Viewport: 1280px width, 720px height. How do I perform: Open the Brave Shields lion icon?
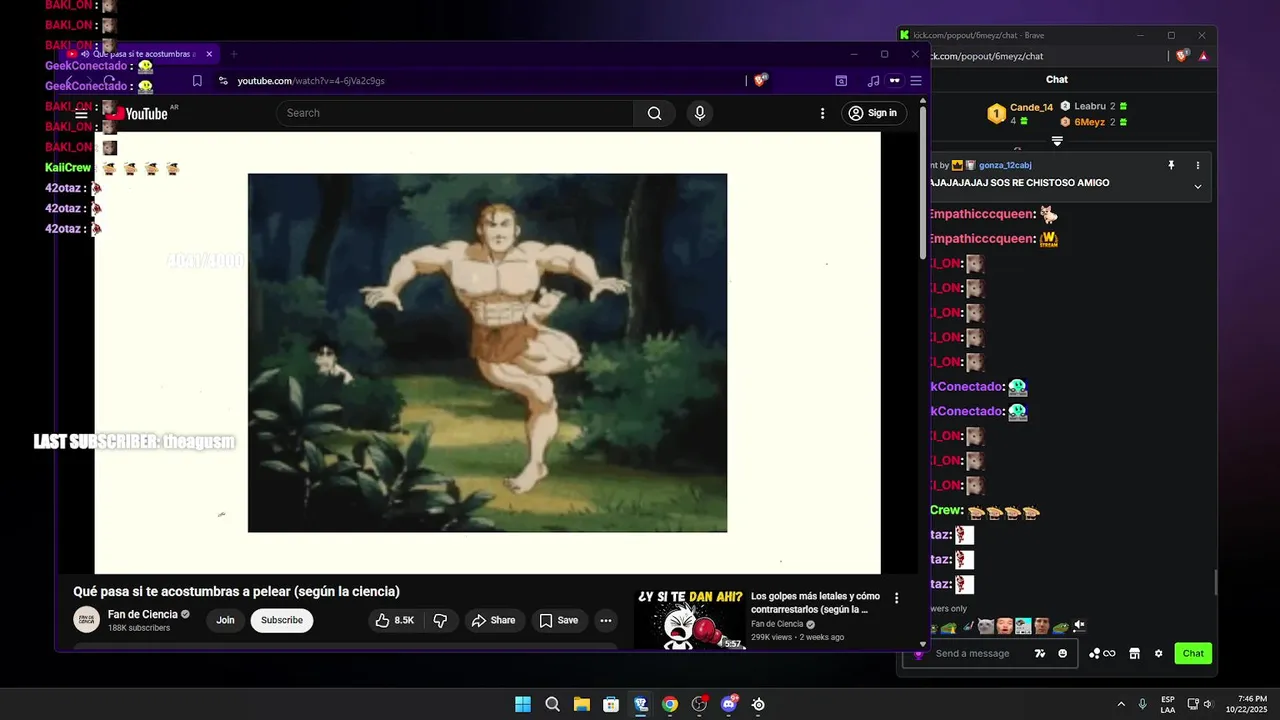pos(760,81)
